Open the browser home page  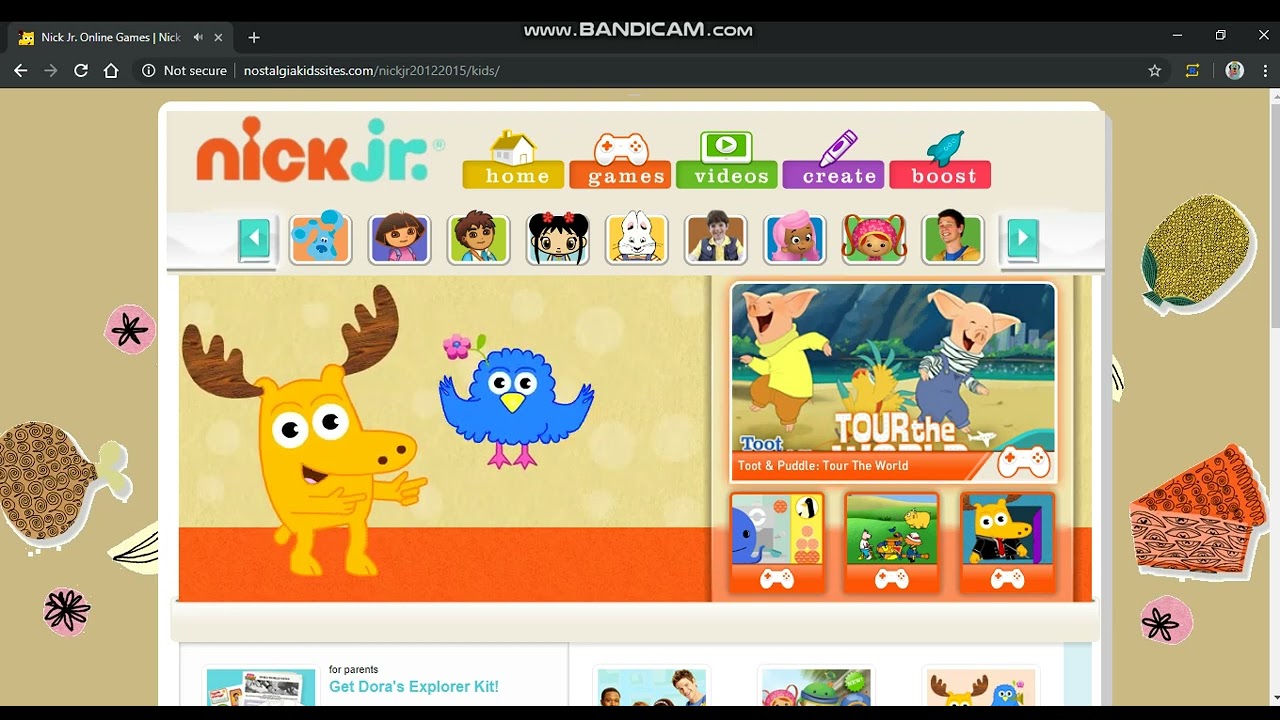(x=111, y=71)
